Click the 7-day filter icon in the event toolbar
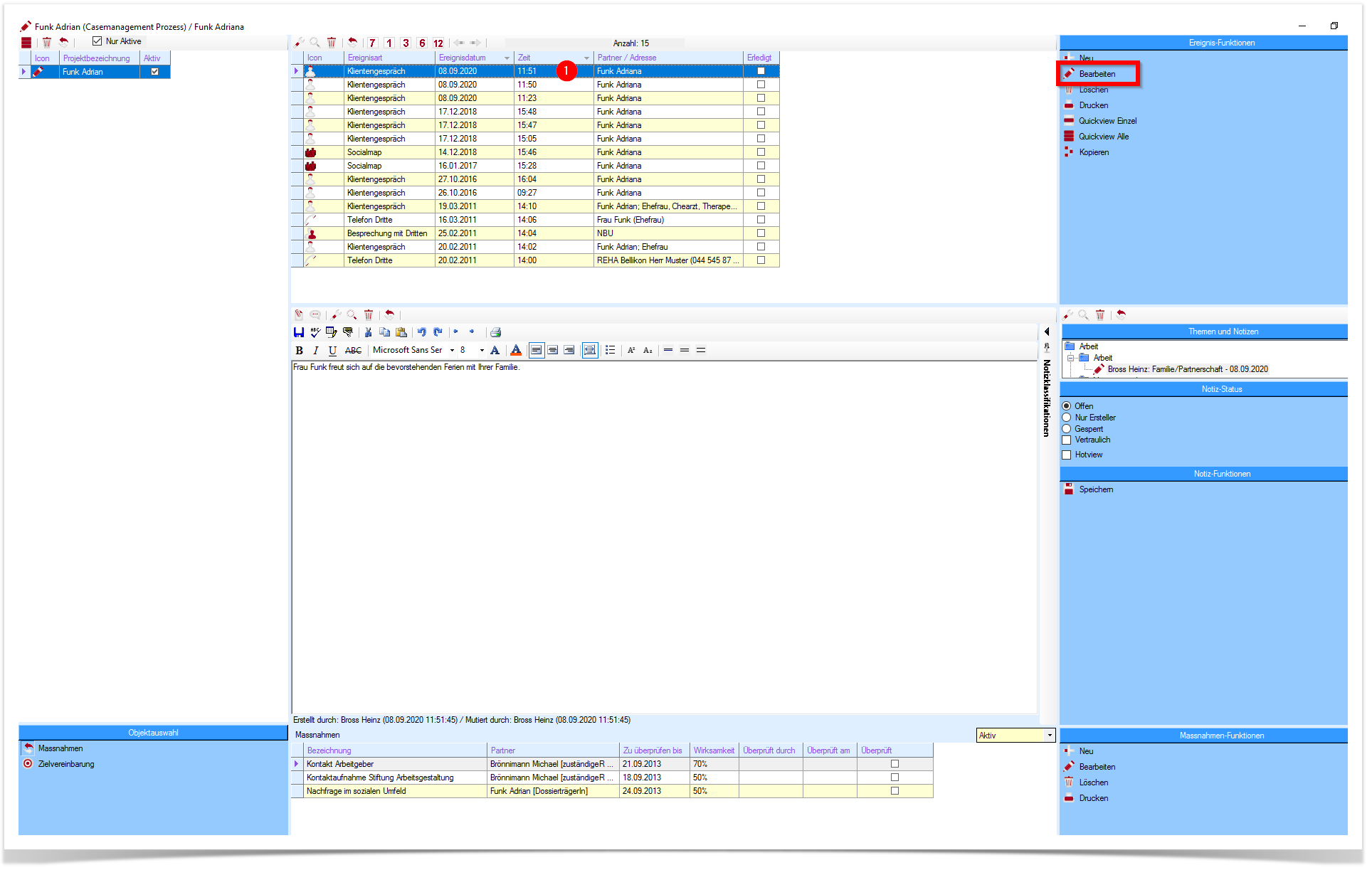1372x870 pixels. pos(372,43)
